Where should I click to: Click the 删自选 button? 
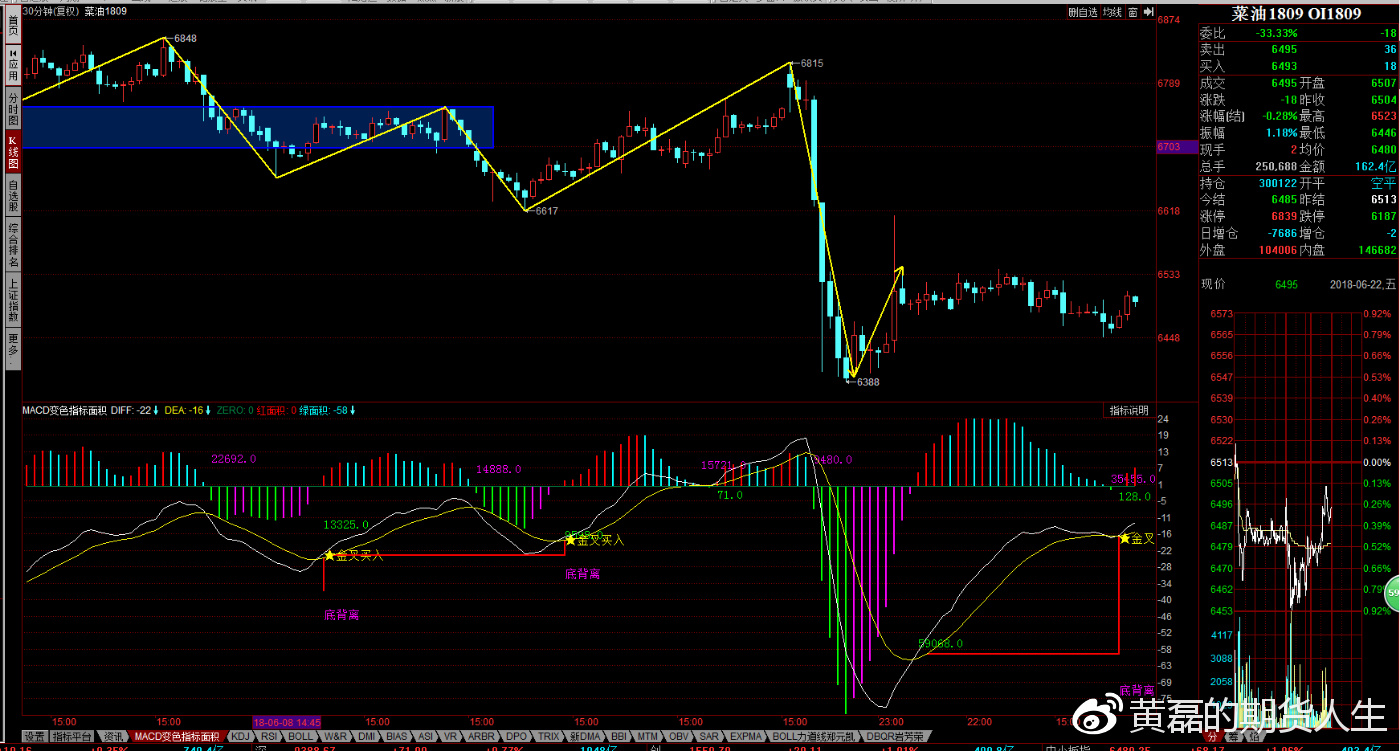(1082, 12)
